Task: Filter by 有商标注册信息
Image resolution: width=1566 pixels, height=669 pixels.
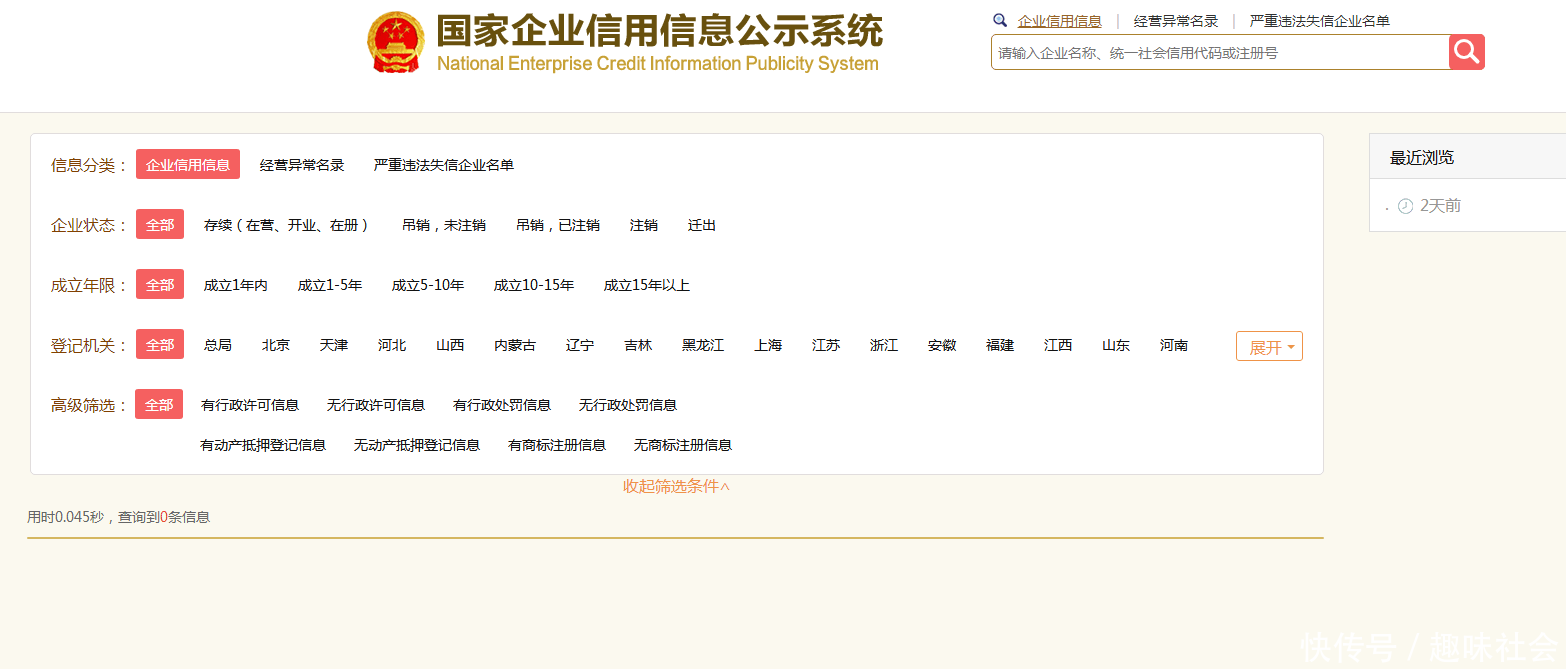Action: pos(556,445)
